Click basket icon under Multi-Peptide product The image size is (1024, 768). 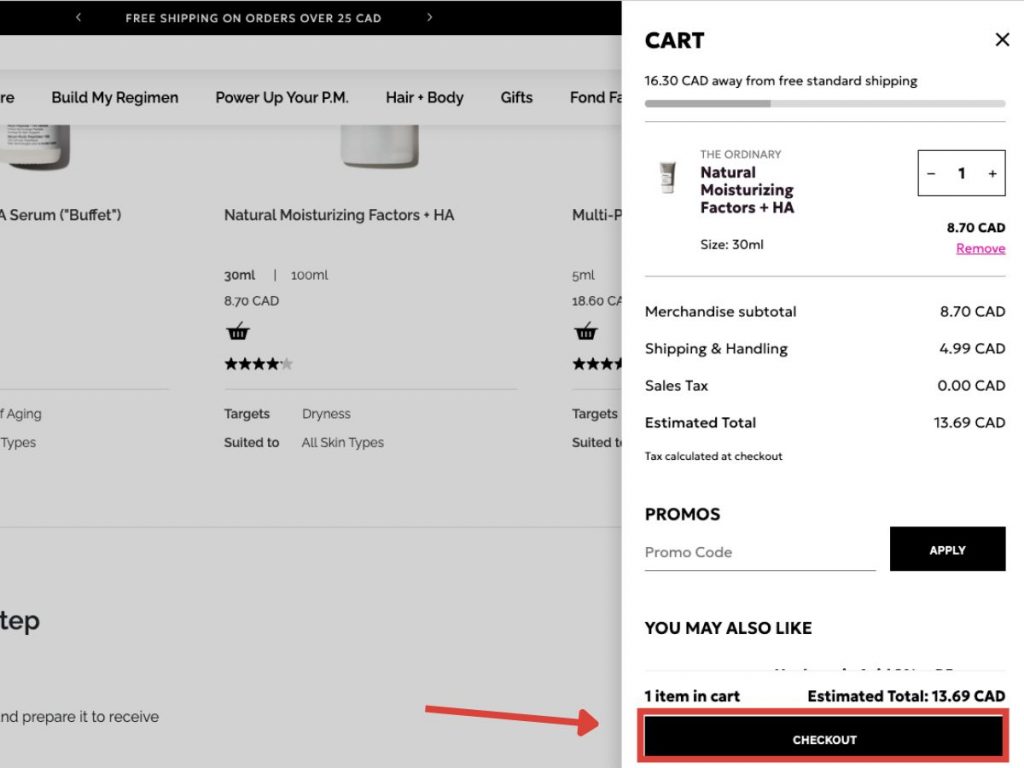[586, 333]
